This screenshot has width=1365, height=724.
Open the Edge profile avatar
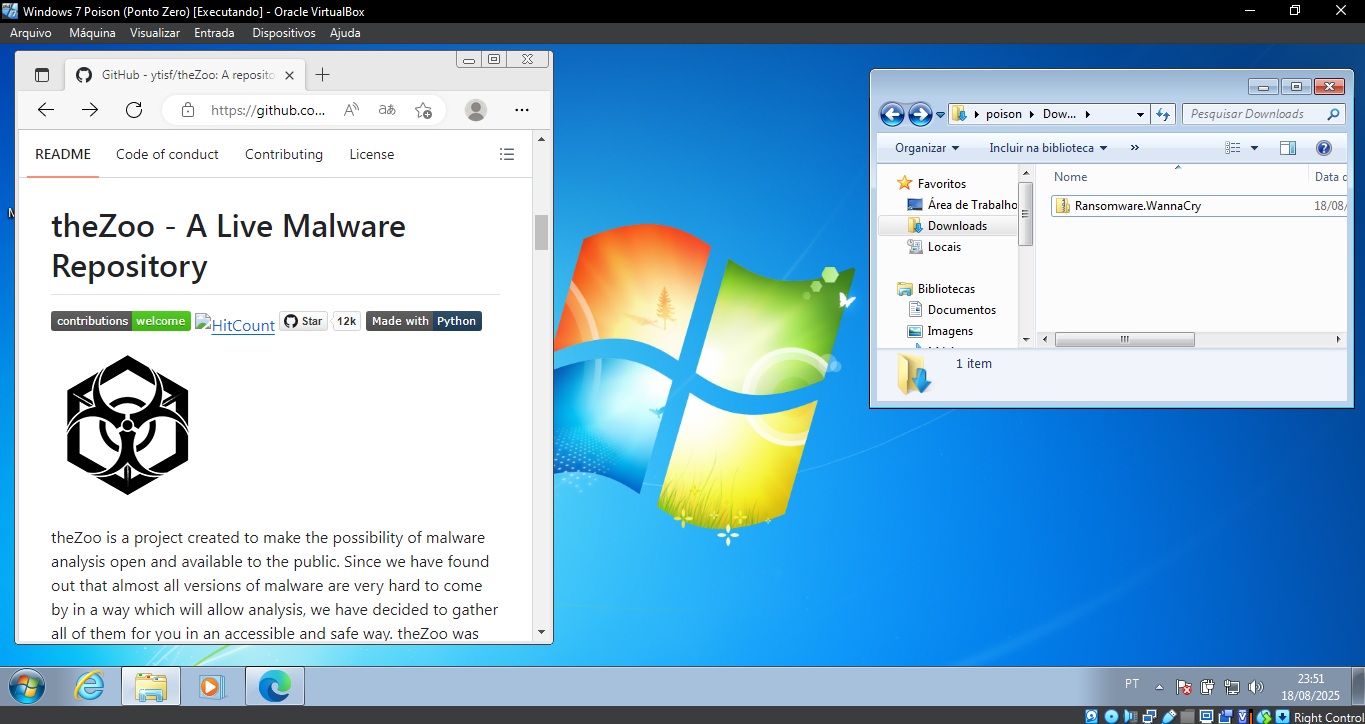476,110
